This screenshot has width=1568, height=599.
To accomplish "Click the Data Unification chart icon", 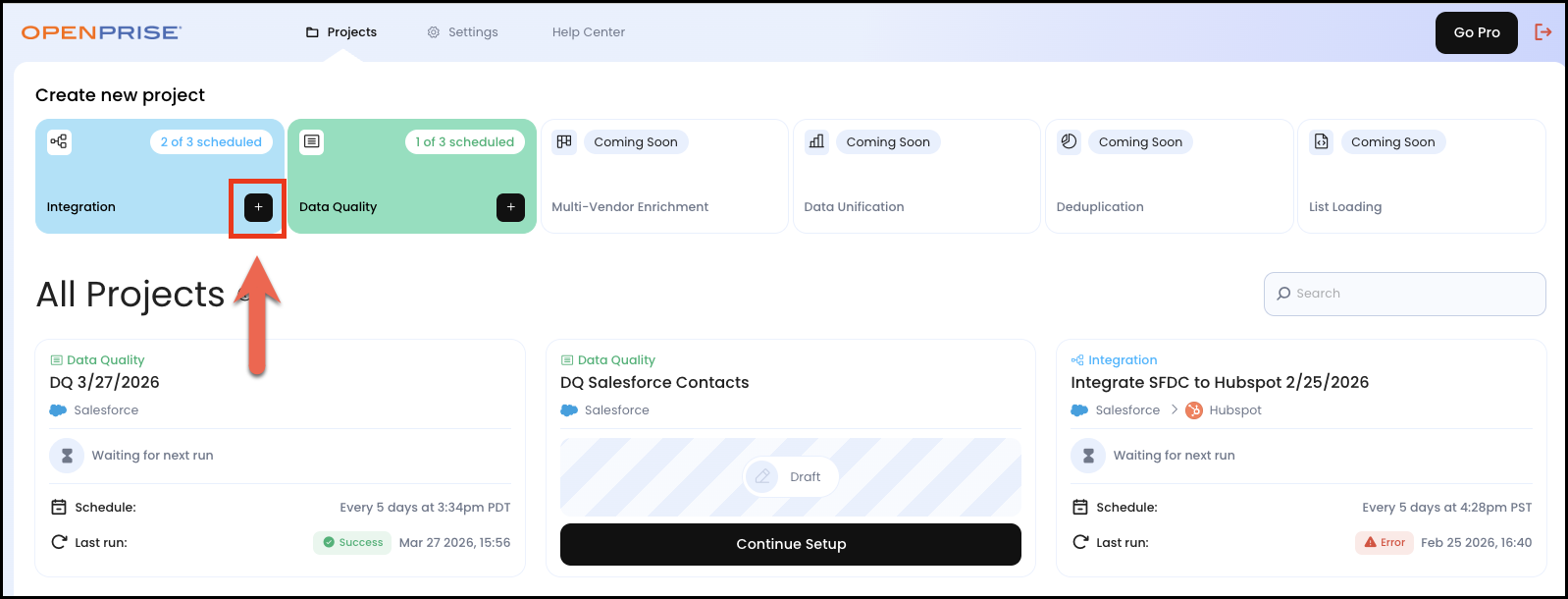I will pyautogui.click(x=816, y=141).
